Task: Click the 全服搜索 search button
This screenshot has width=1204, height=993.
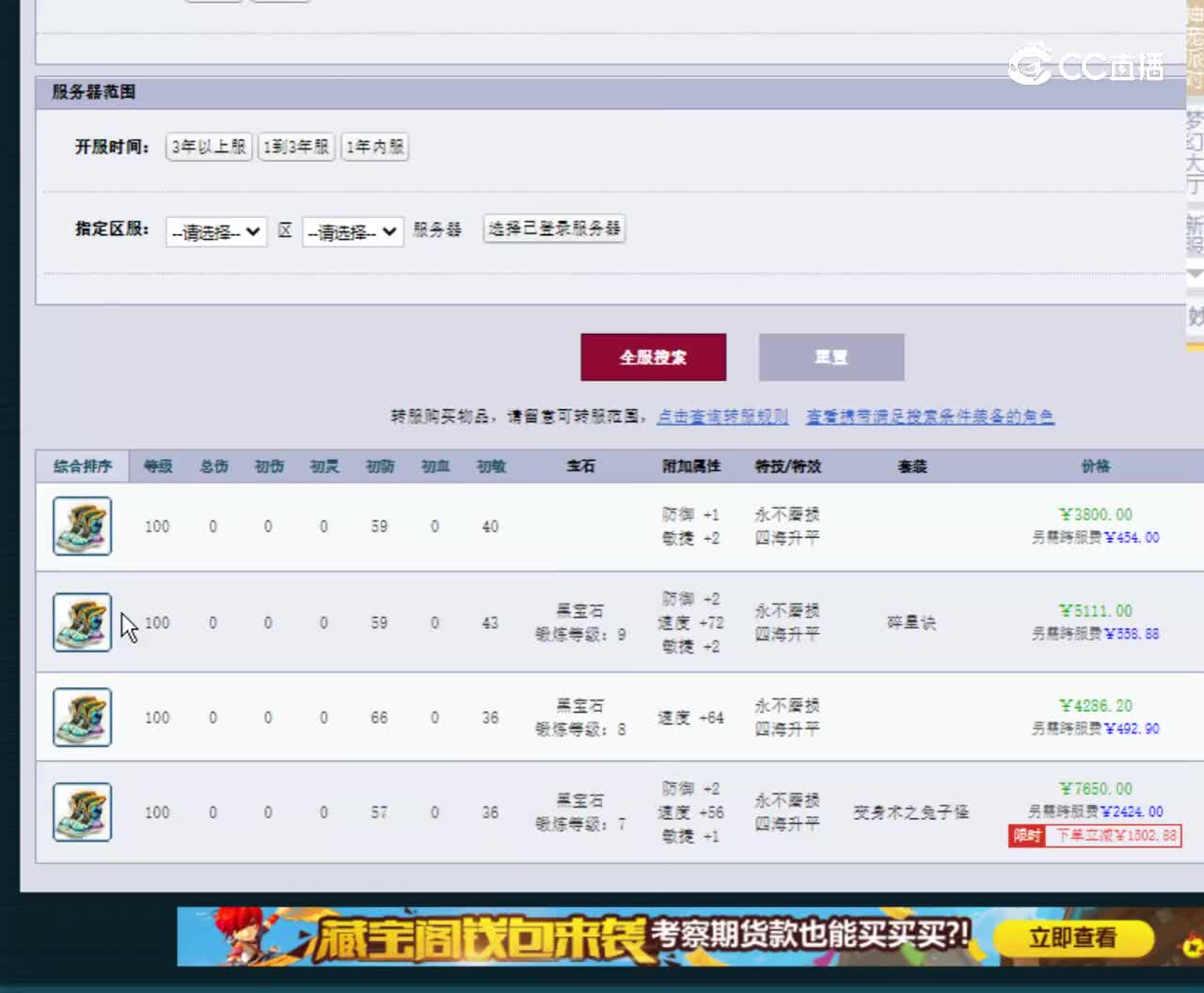Action: point(654,357)
